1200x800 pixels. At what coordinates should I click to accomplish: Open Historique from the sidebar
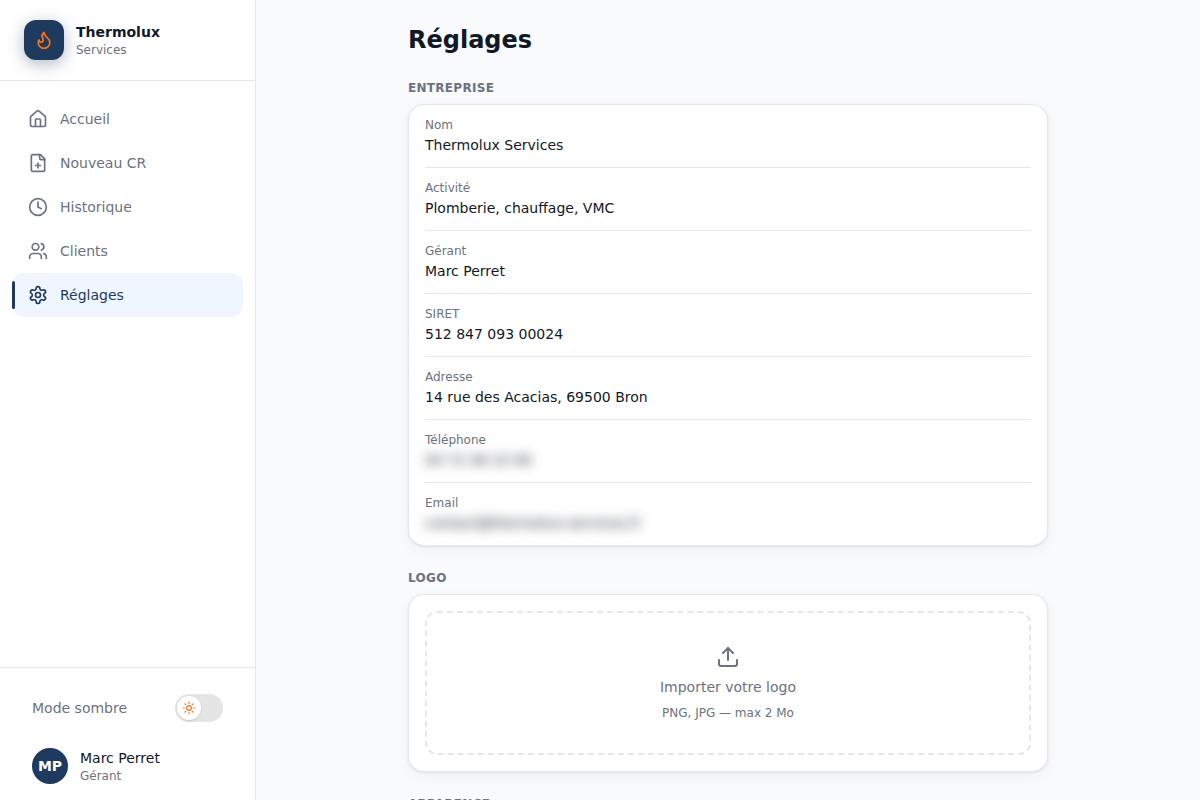[x=128, y=207]
